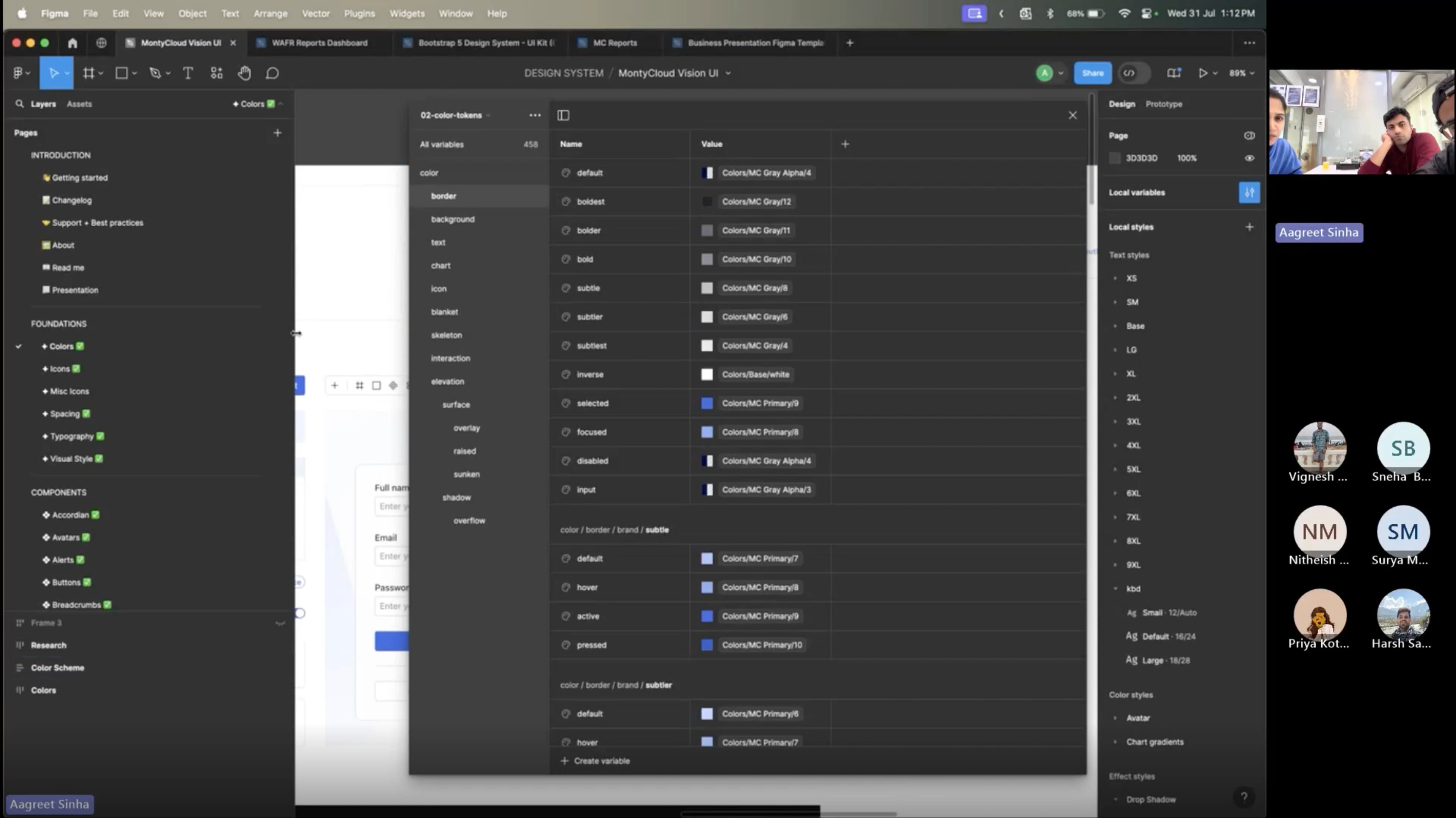The image size is (1456, 818).
Task: Select the Frame tool
Action: tap(89, 73)
